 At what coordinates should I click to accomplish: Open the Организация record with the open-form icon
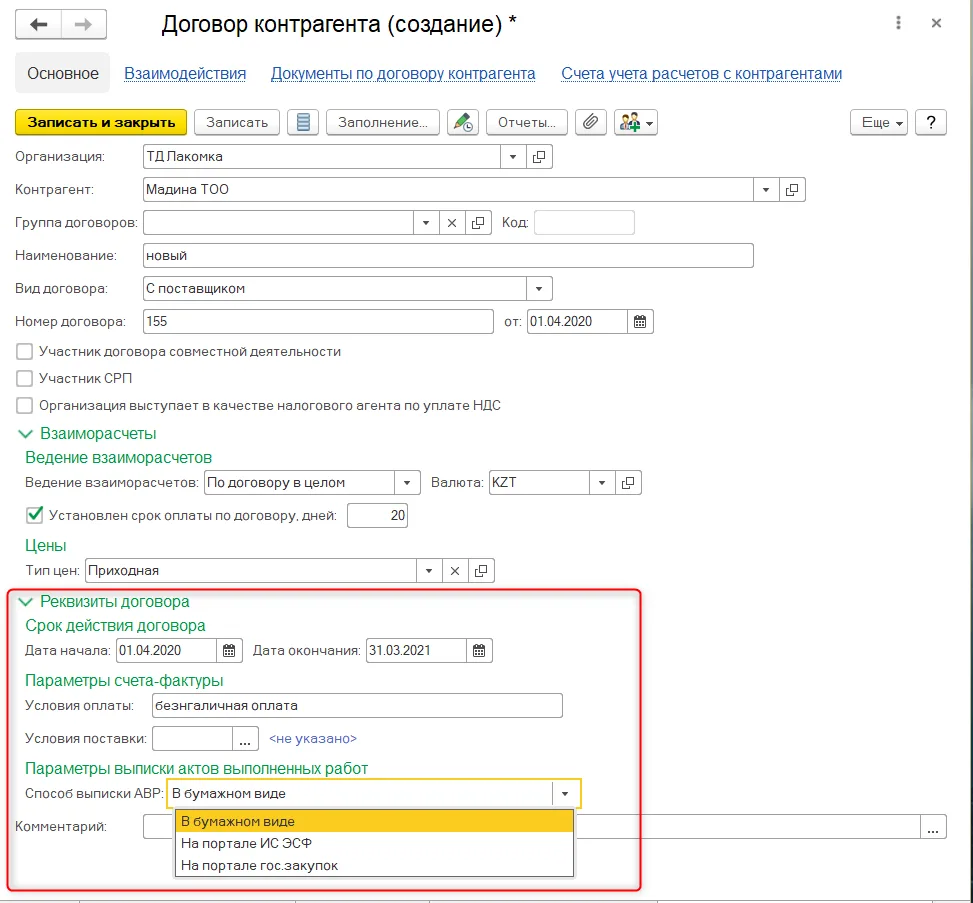[539, 157]
